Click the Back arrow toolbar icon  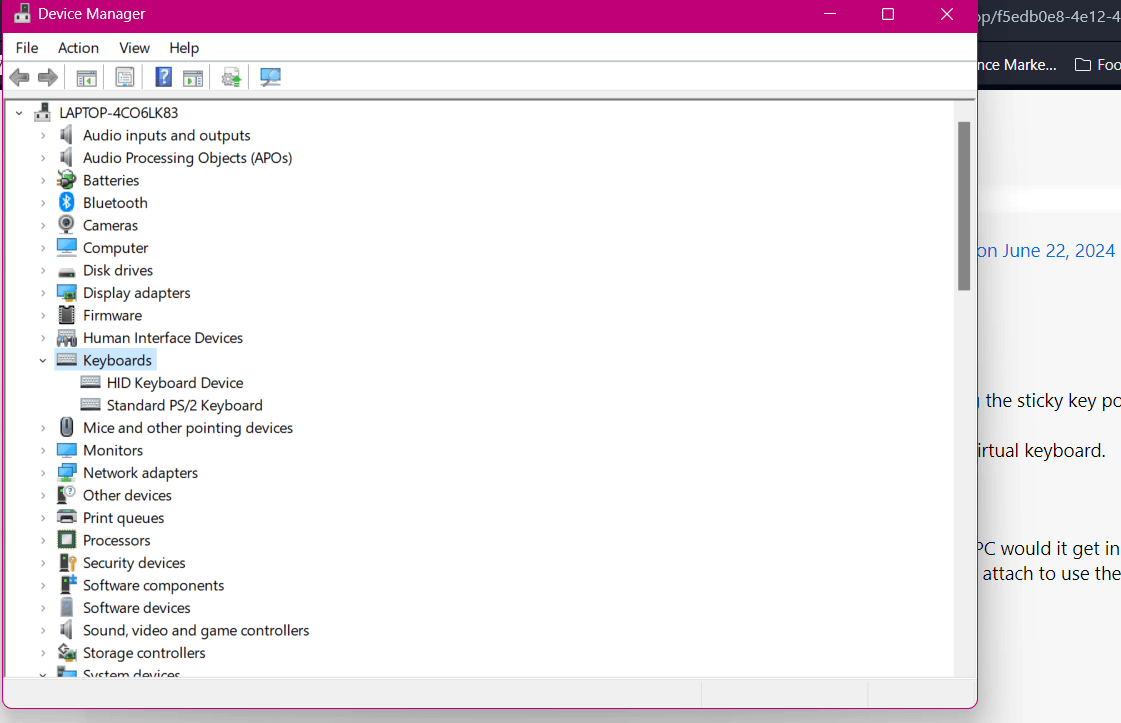[19, 77]
